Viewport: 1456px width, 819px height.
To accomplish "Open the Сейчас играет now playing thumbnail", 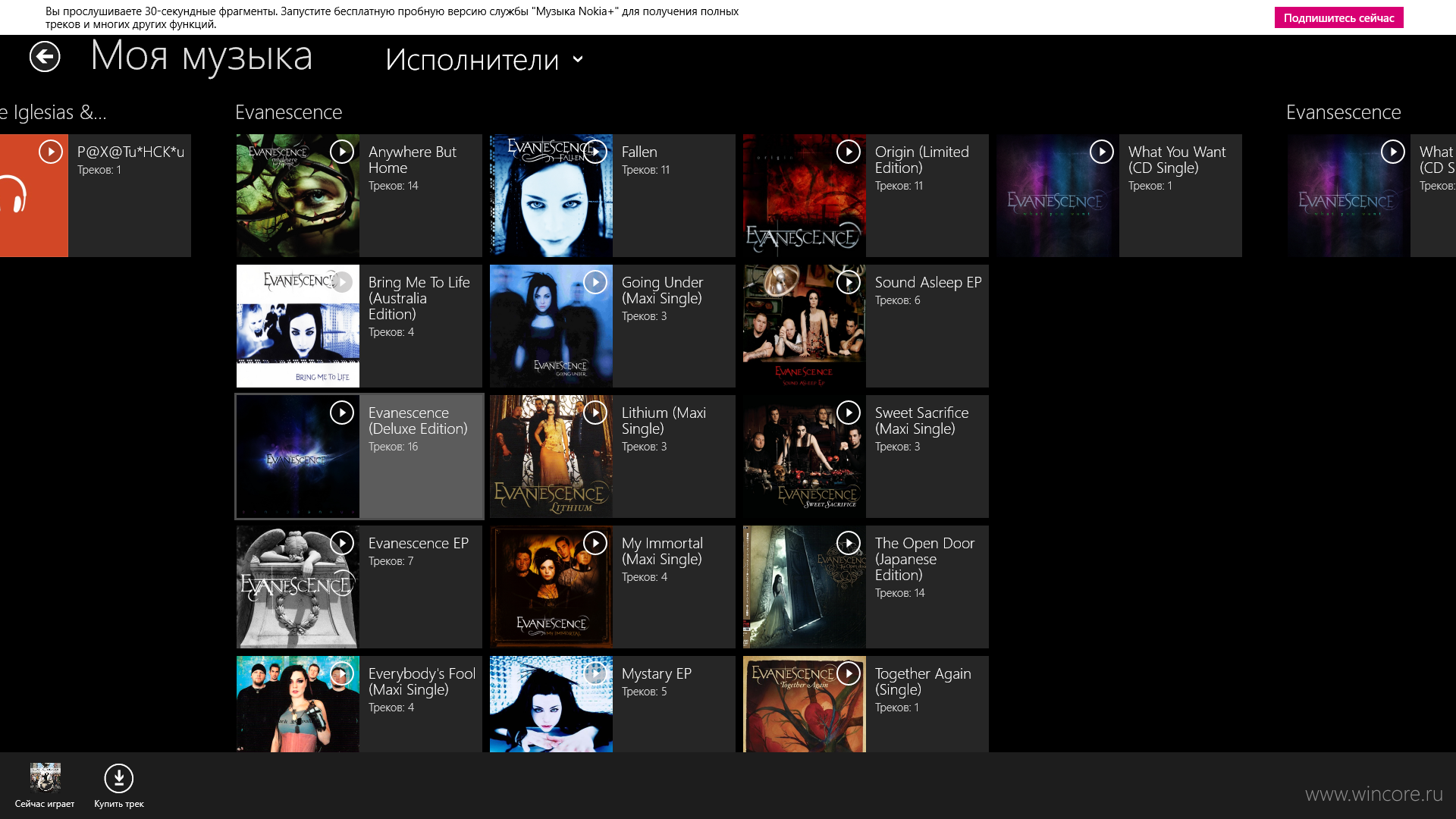I will (x=45, y=777).
